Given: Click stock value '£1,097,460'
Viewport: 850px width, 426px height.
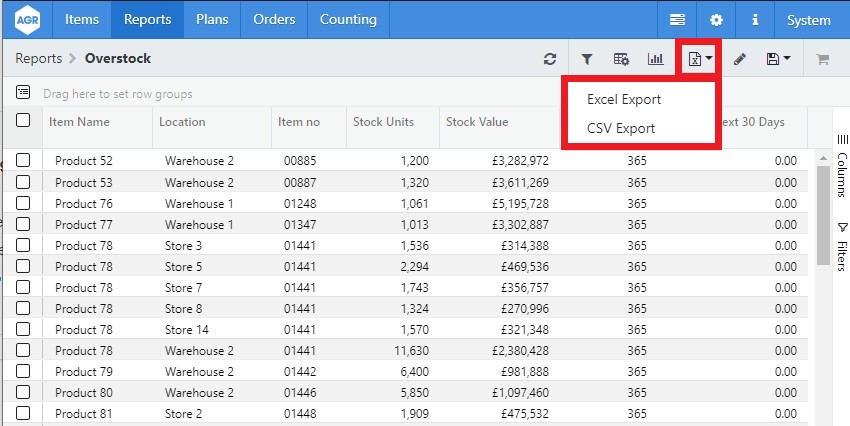Looking at the screenshot, I should pyautogui.click(x=520, y=393).
